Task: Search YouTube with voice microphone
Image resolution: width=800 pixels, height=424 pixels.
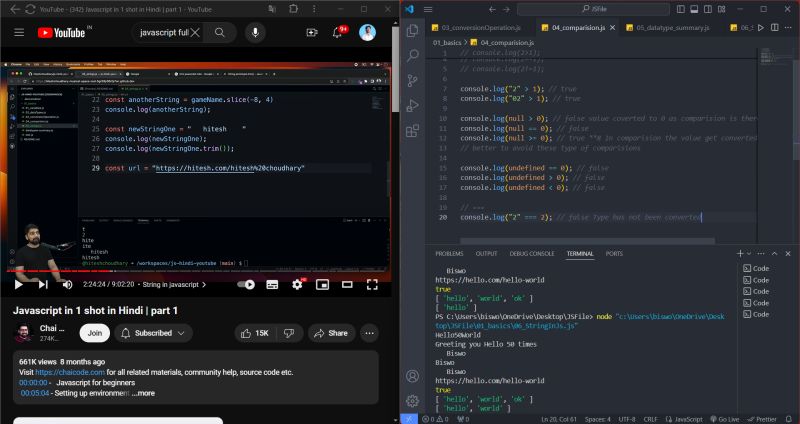Action: [256, 33]
